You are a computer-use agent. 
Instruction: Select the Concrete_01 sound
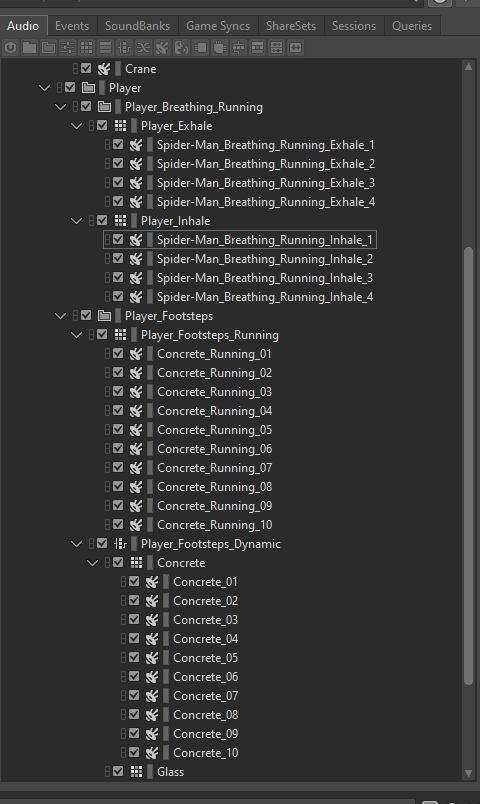(x=205, y=581)
